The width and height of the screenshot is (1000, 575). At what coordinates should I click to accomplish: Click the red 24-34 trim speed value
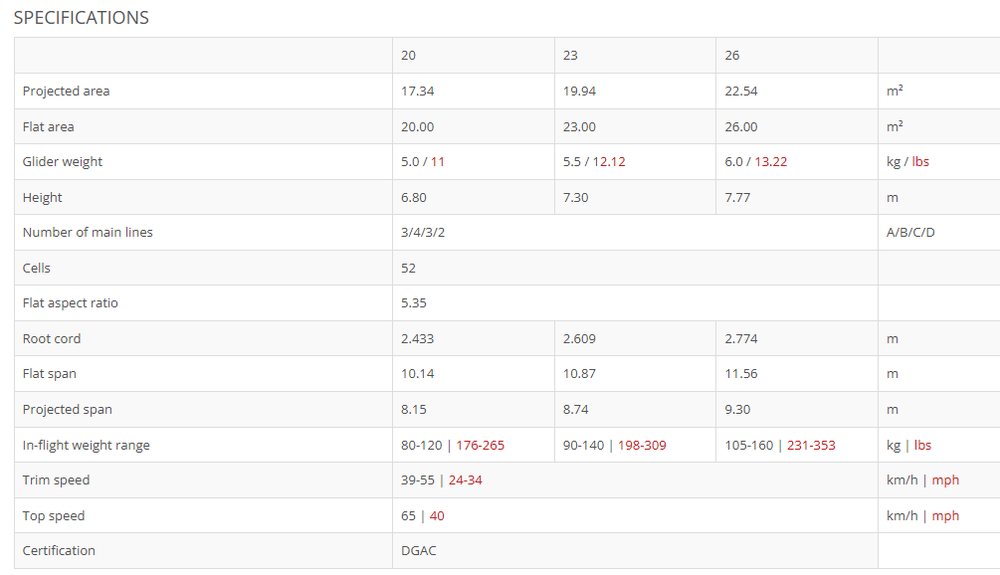click(x=466, y=481)
